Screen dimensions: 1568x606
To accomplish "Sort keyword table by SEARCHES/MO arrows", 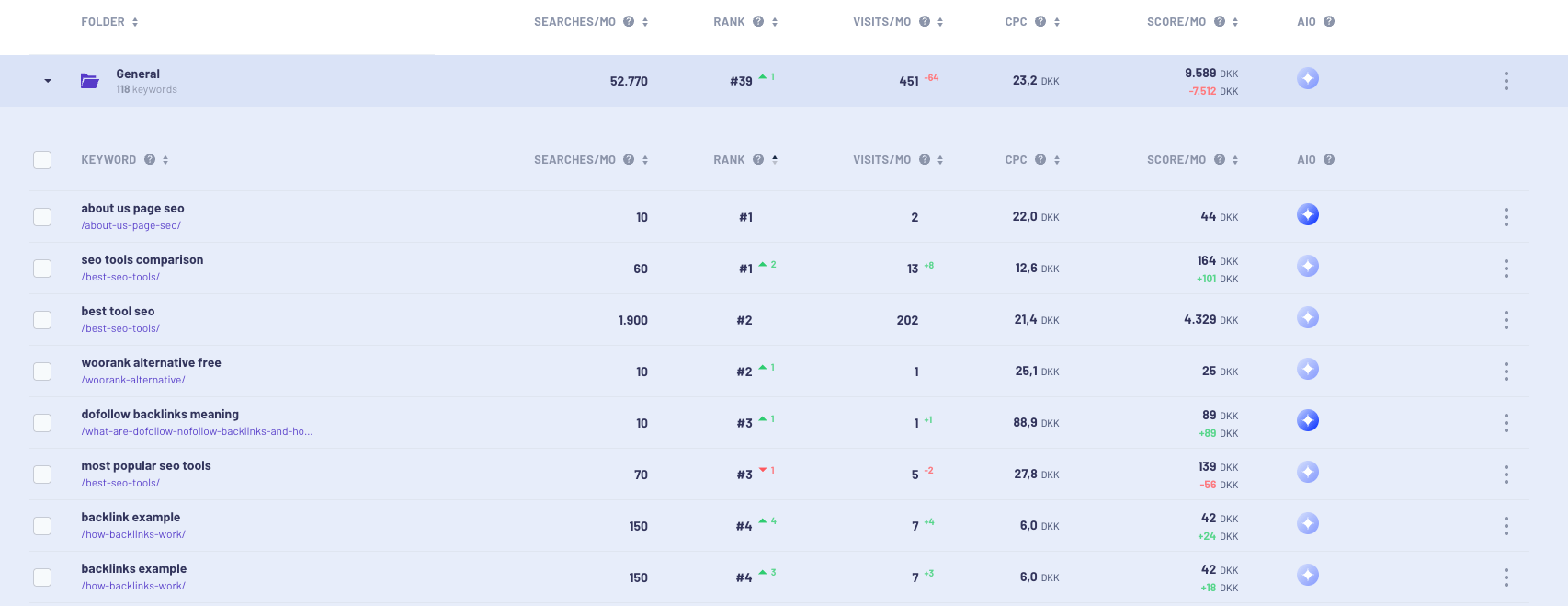I will click(645, 160).
